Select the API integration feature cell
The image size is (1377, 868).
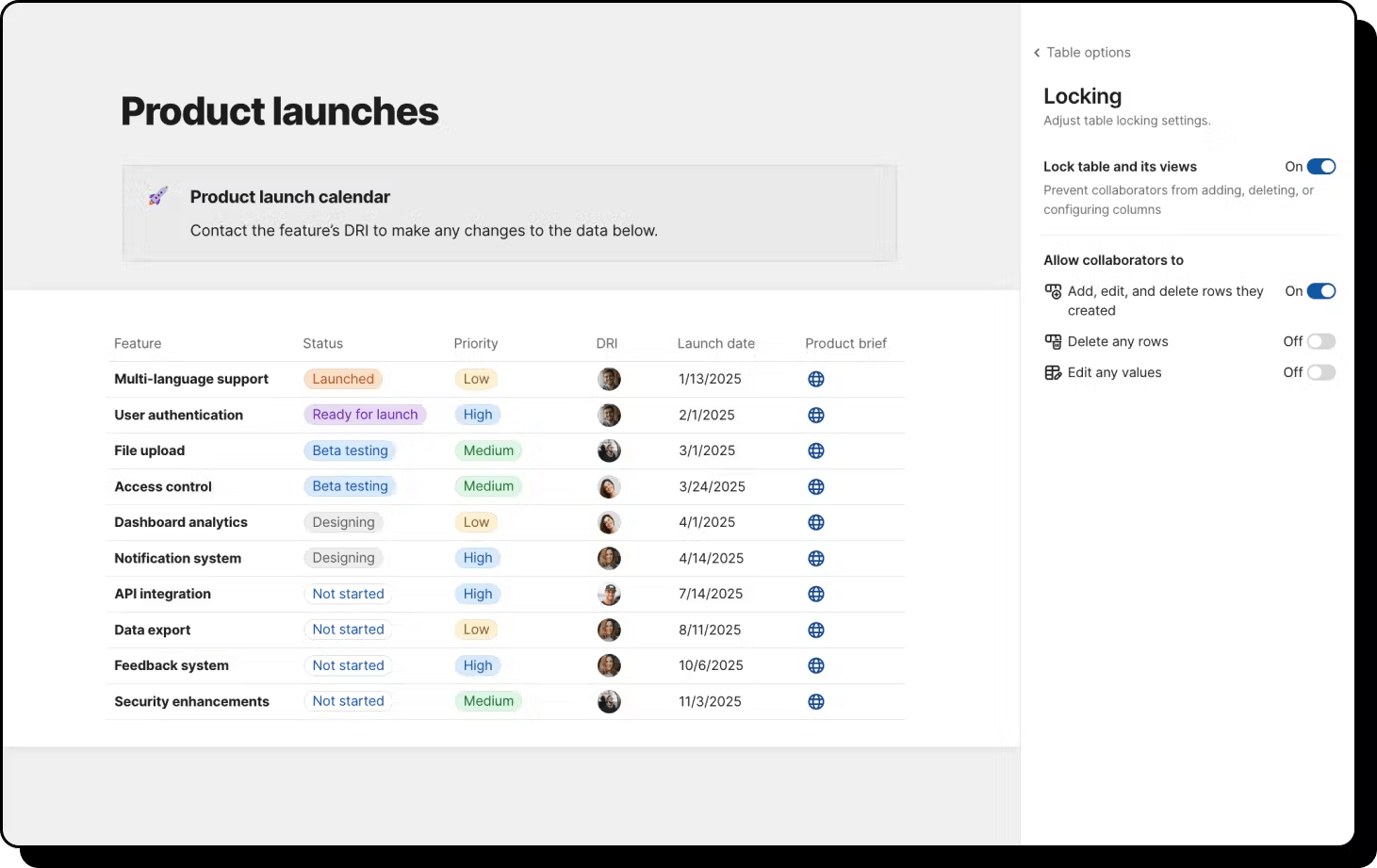[162, 594]
